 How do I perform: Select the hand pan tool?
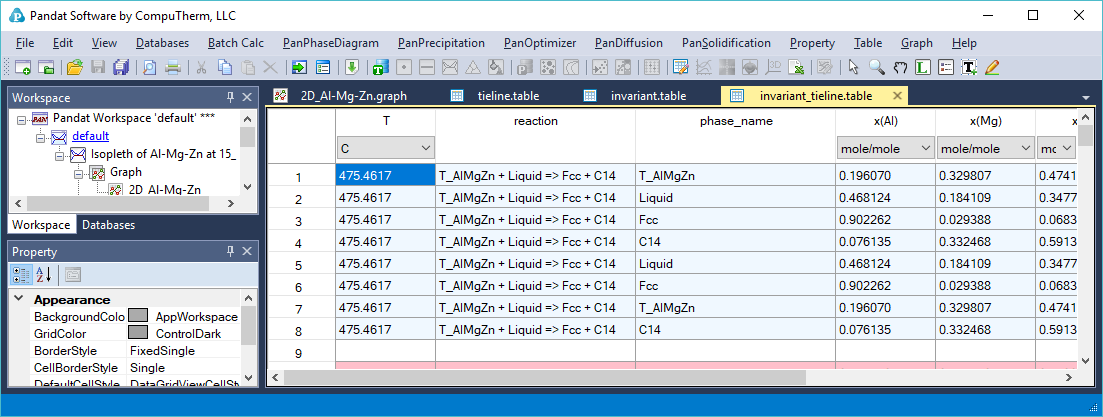(899, 68)
